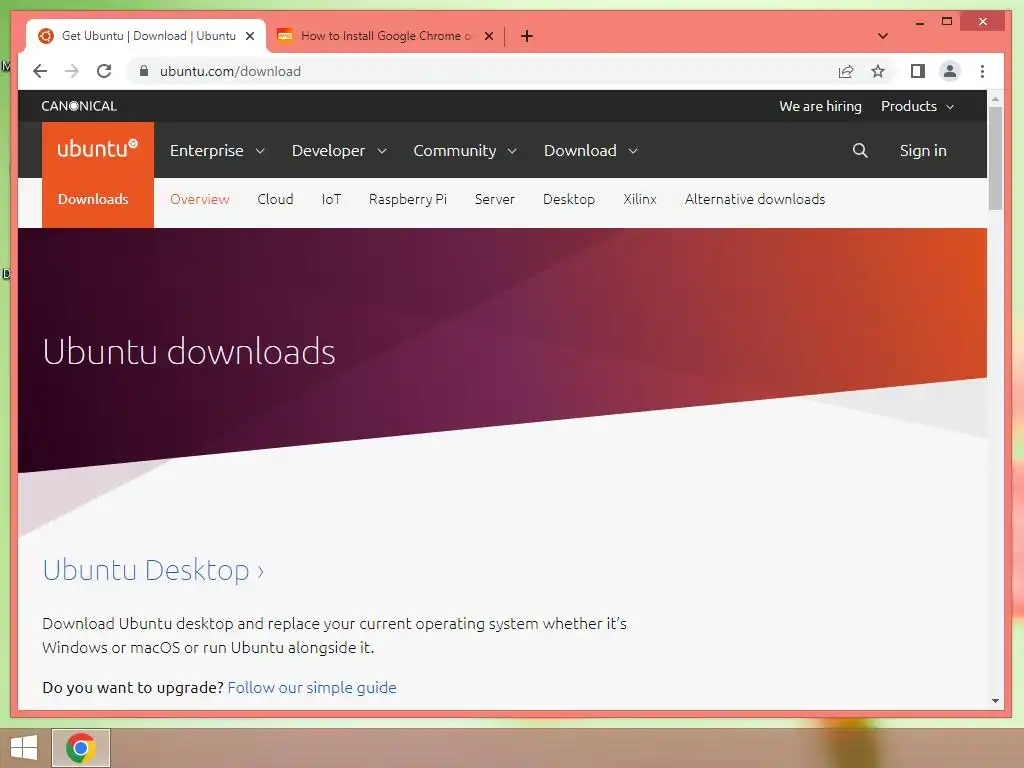Open the Chrome three-dot menu
This screenshot has height=768, width=1024.
[982, 71]
